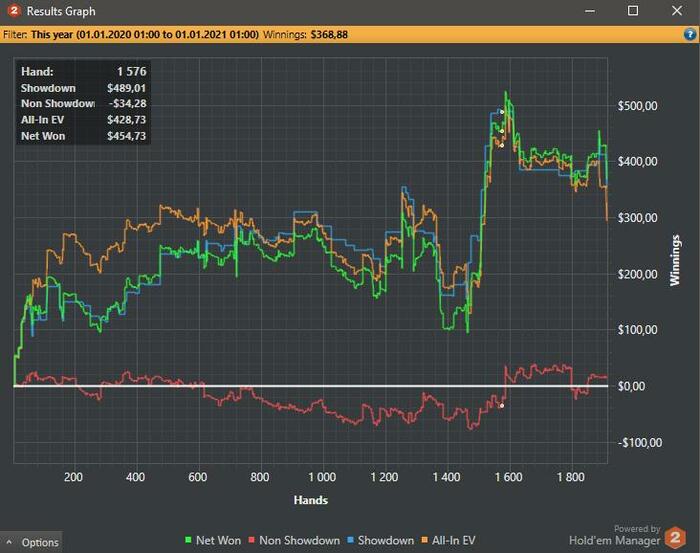Maximize the Results Graph window
The height and width of the screenshot is (553, 700).
tap(633, 11)
